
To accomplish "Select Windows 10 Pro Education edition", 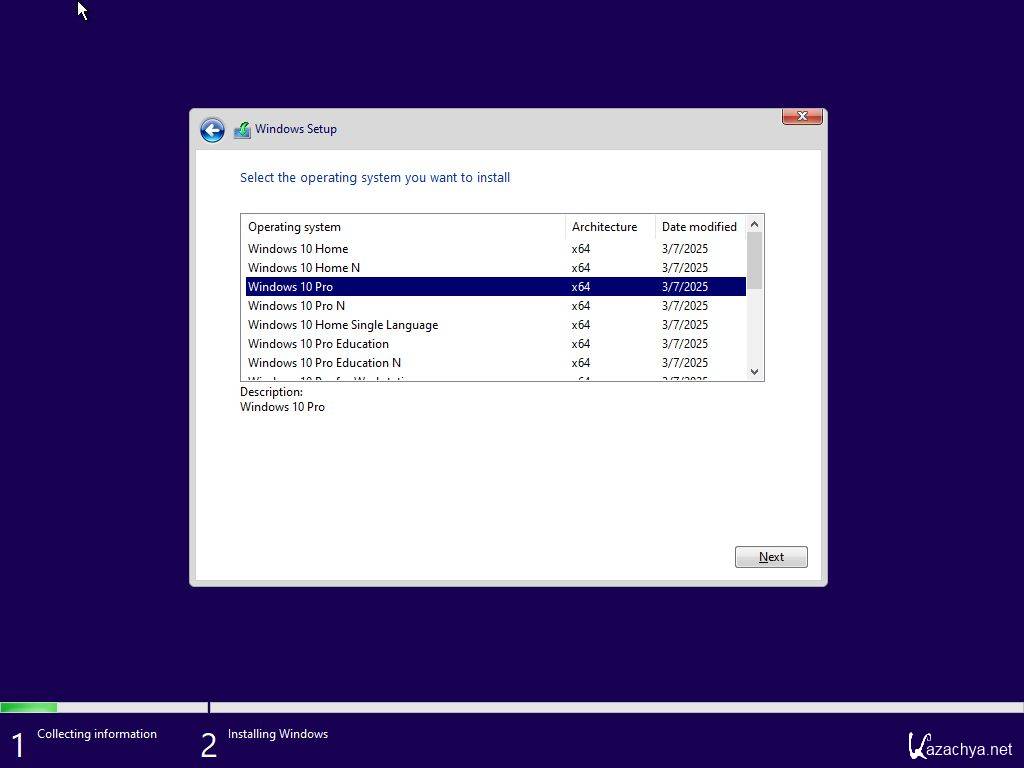I will point(318,344).
